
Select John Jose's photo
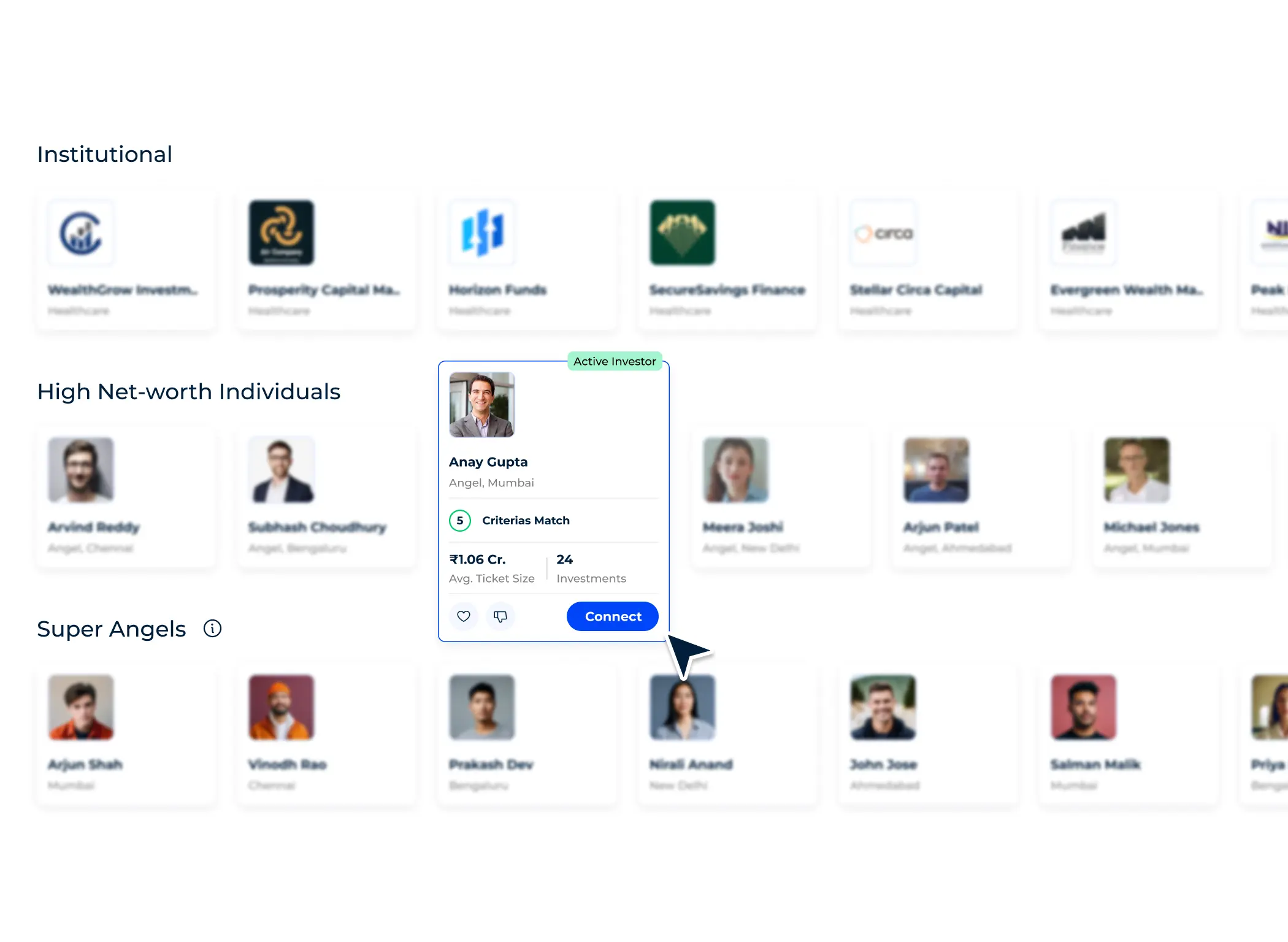(x=883, y=708)
